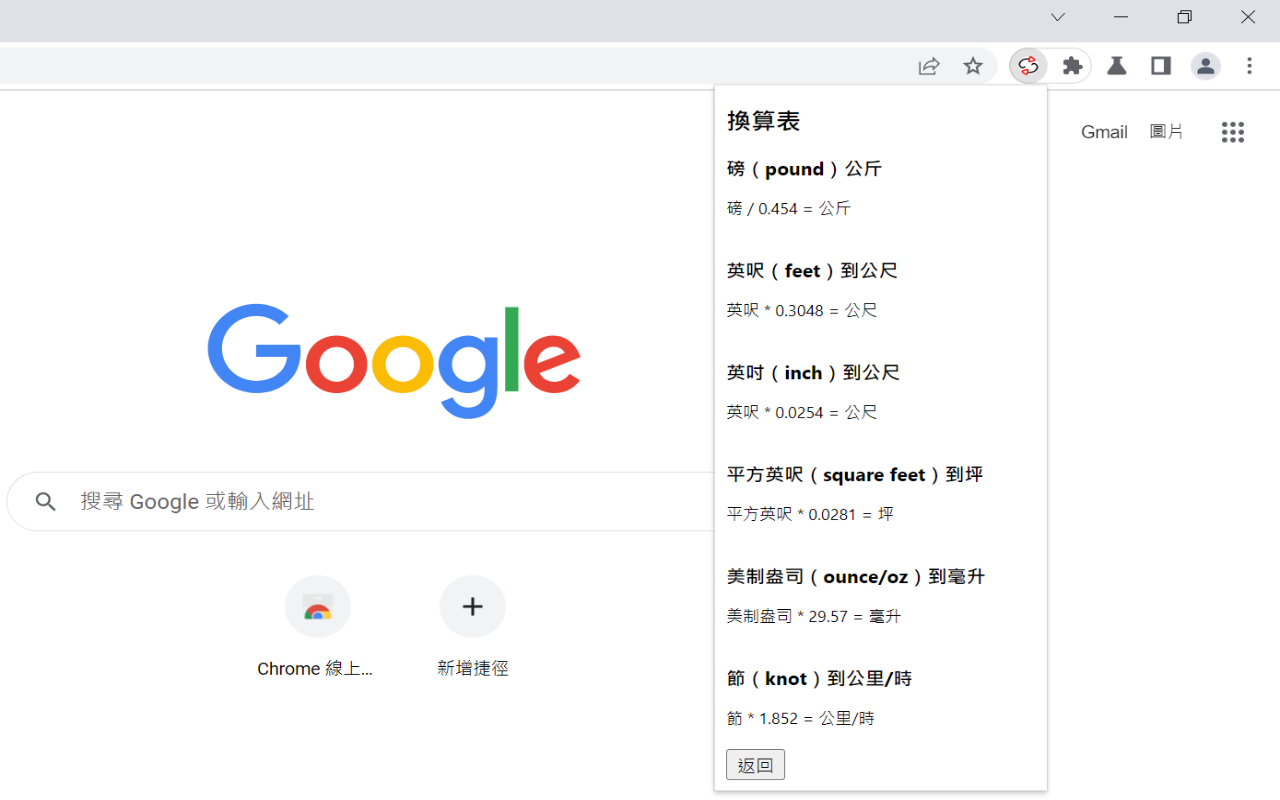Select heading 美制盎司（ounce/oz）到毫升
The width and height of the screenshot is (1280, 800).
click(x=856, y=577)
